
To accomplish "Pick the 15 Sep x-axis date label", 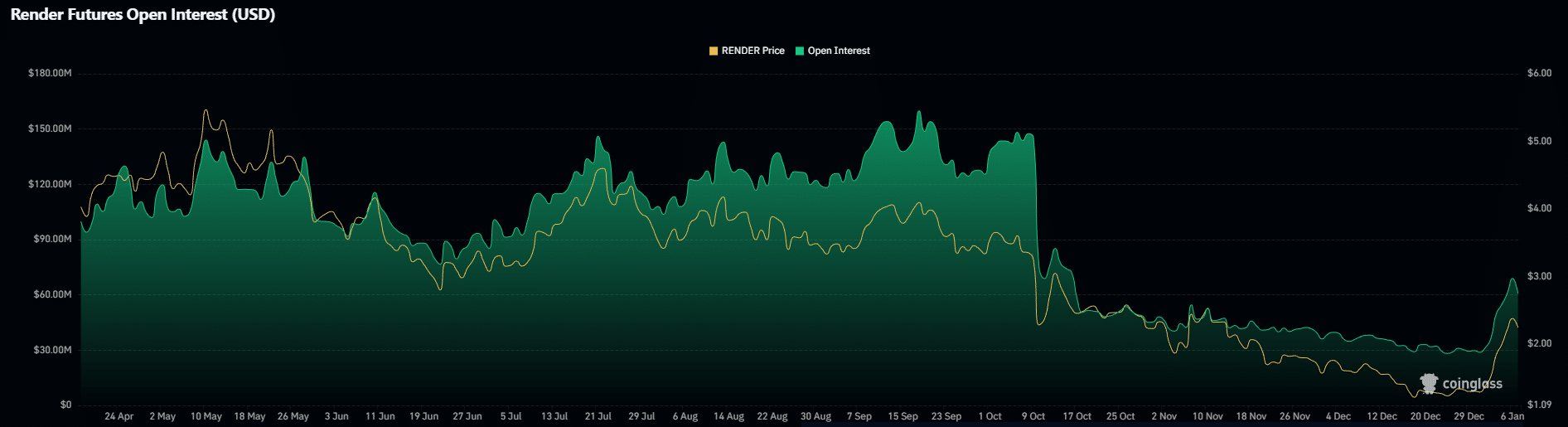I will point(903,416).
